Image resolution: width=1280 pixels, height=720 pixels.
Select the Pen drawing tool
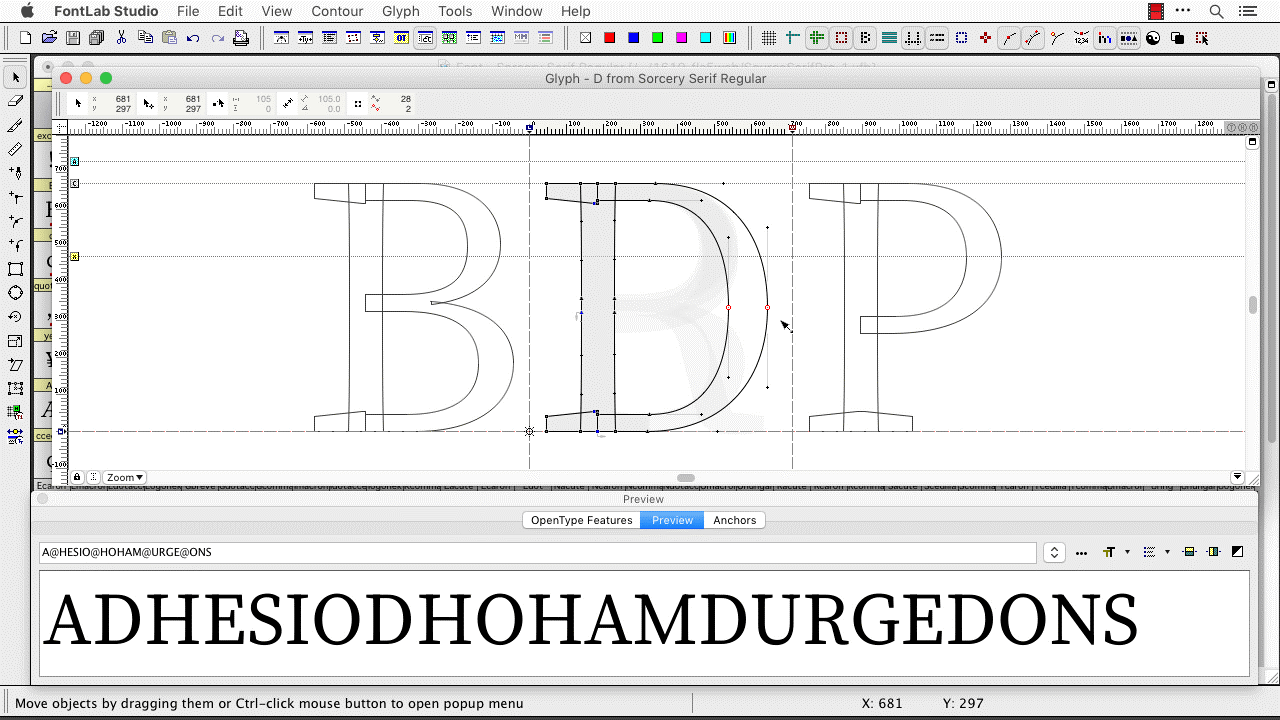[14, 174]
